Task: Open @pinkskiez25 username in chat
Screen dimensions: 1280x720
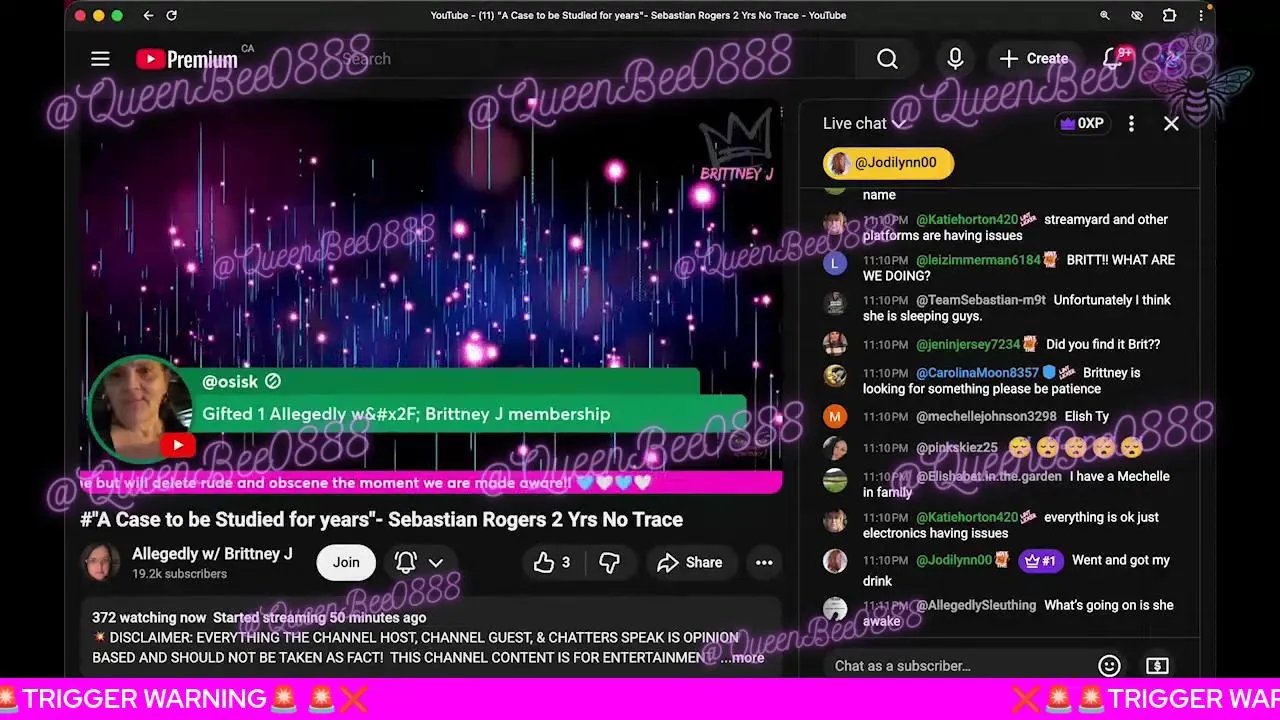Action: point(957,448)
